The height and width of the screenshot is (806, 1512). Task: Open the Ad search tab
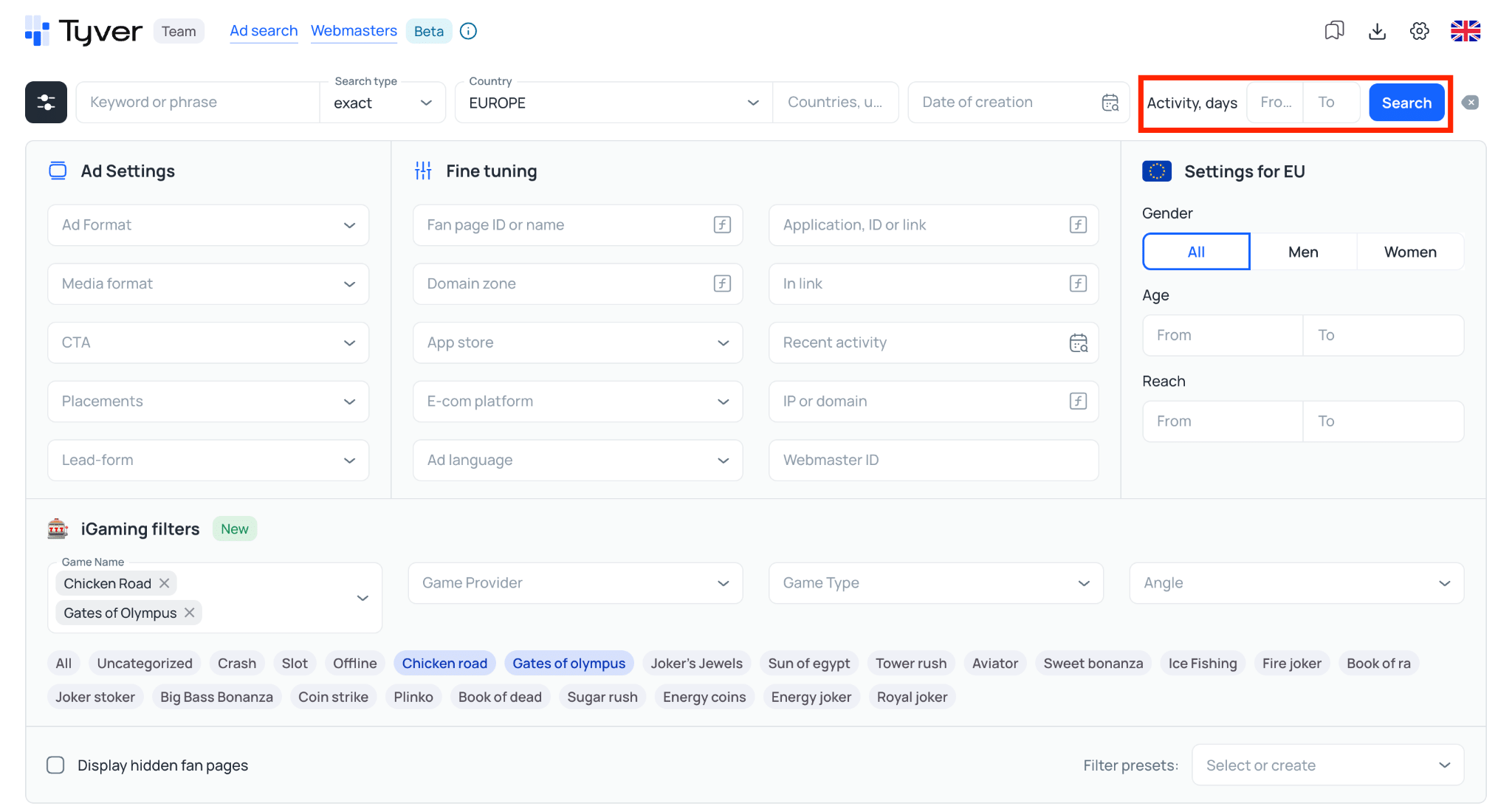[264, 31]
